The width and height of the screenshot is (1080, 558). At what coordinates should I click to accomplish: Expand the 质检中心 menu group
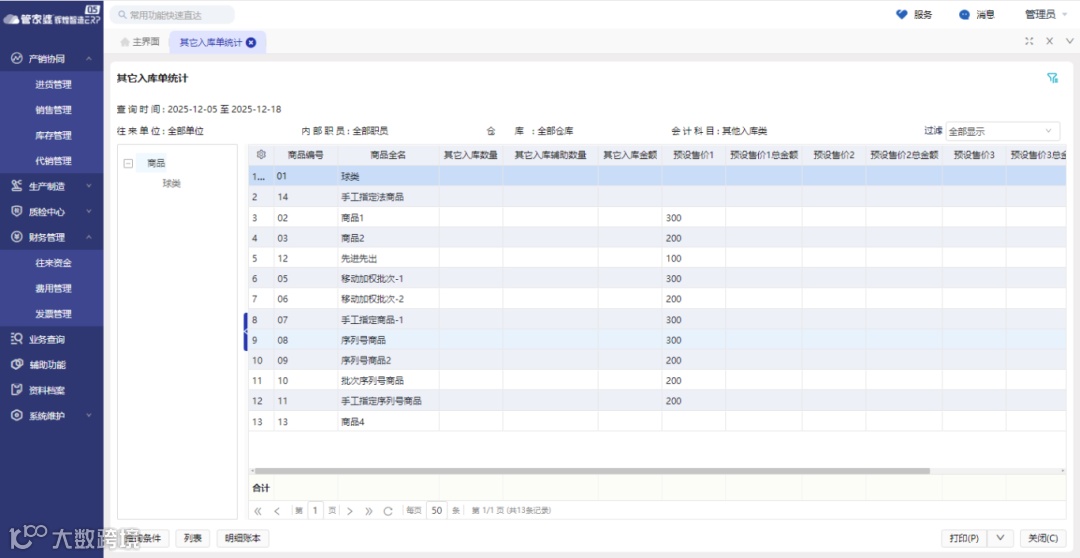click(x=89, y=211)
